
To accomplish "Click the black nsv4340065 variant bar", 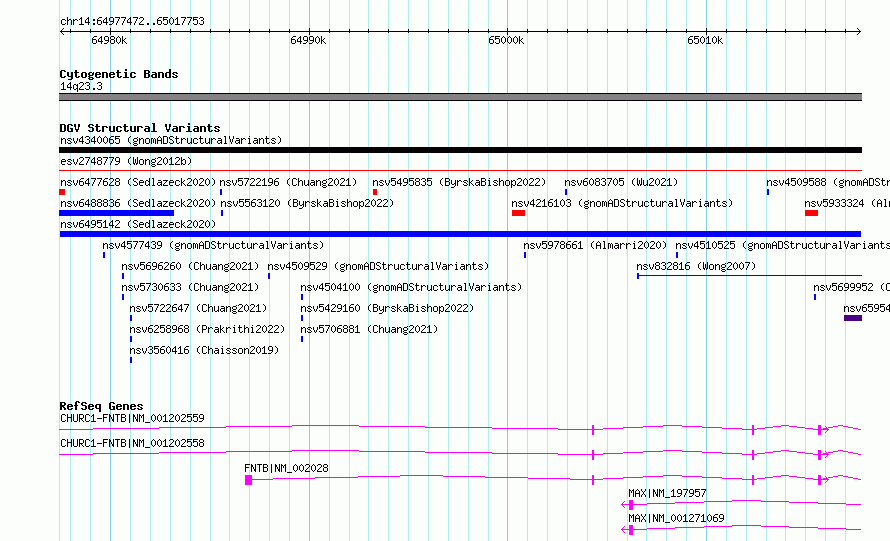I will pos(460,150).
